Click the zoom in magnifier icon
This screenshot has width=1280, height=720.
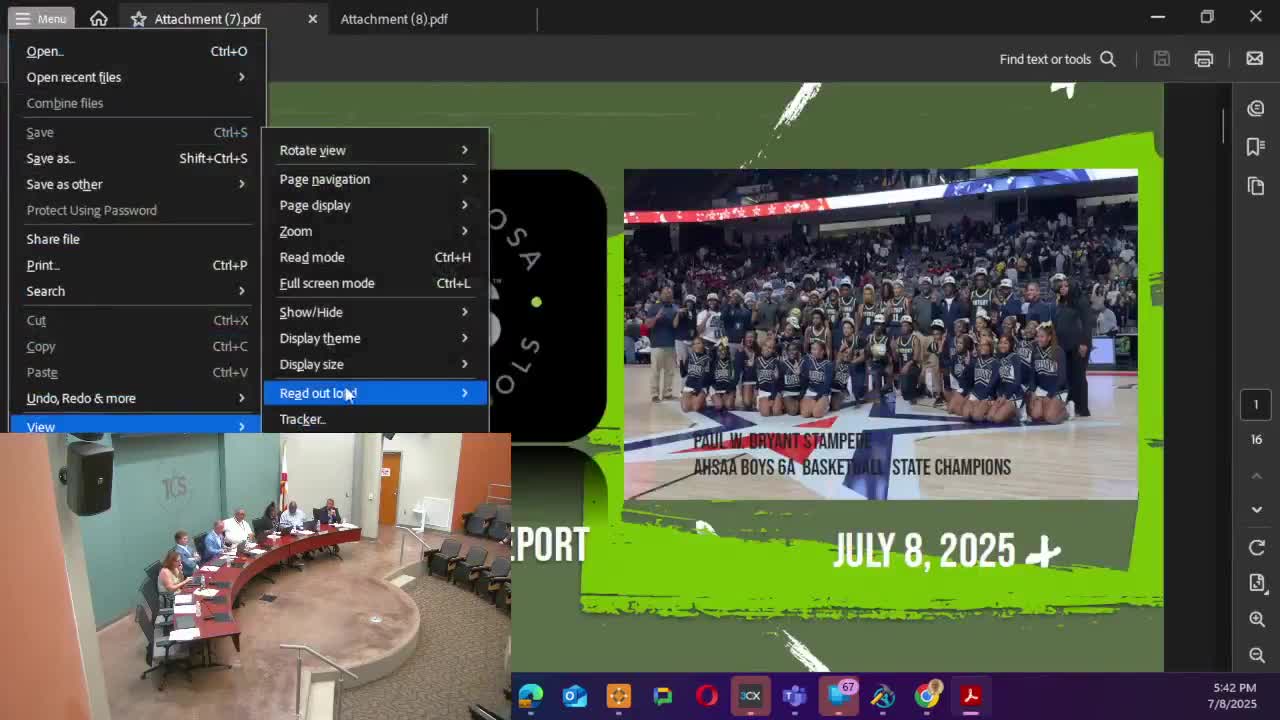1257,619
